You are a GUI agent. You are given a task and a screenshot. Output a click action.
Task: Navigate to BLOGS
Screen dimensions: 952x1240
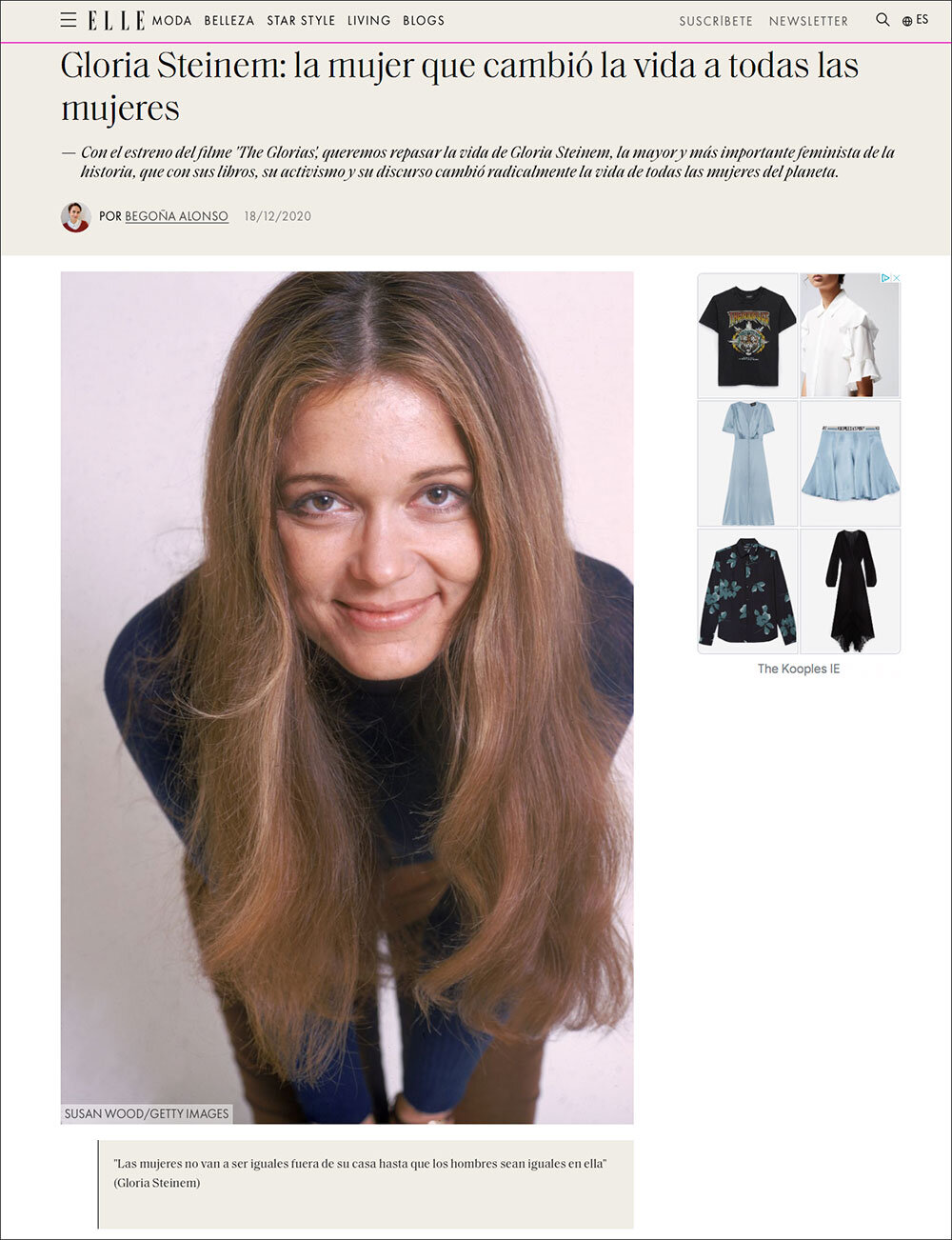(424, 20)
